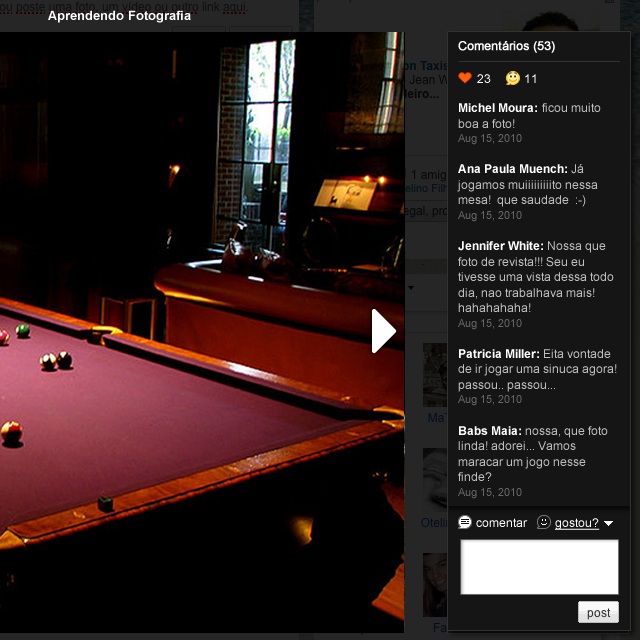Viewport: 640px width, 640px height.
Task: Click the smiley icon beside gostou?
Action: pyautogui.click(x=544, y=523)
